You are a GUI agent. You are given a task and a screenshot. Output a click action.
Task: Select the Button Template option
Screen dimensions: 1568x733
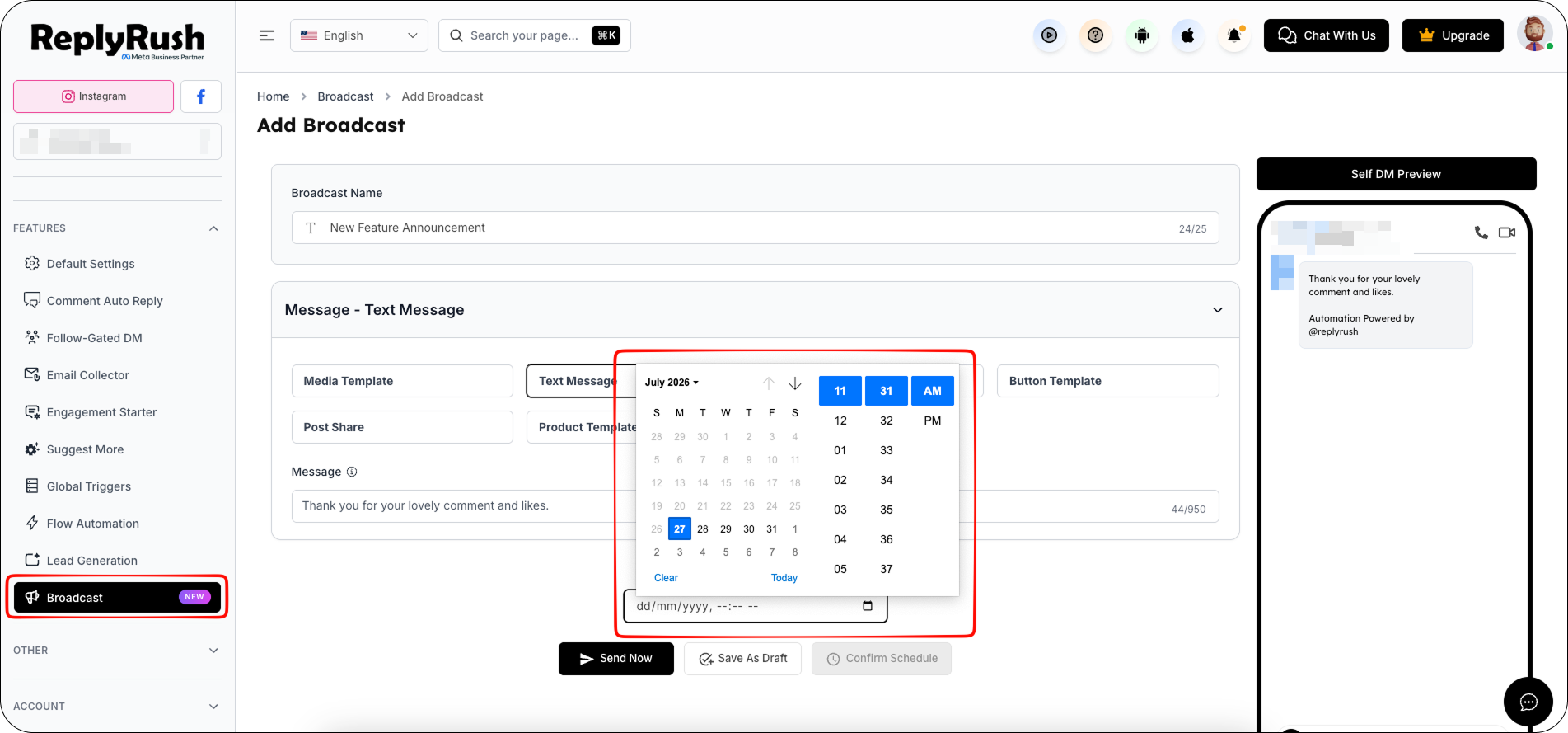1107,381
